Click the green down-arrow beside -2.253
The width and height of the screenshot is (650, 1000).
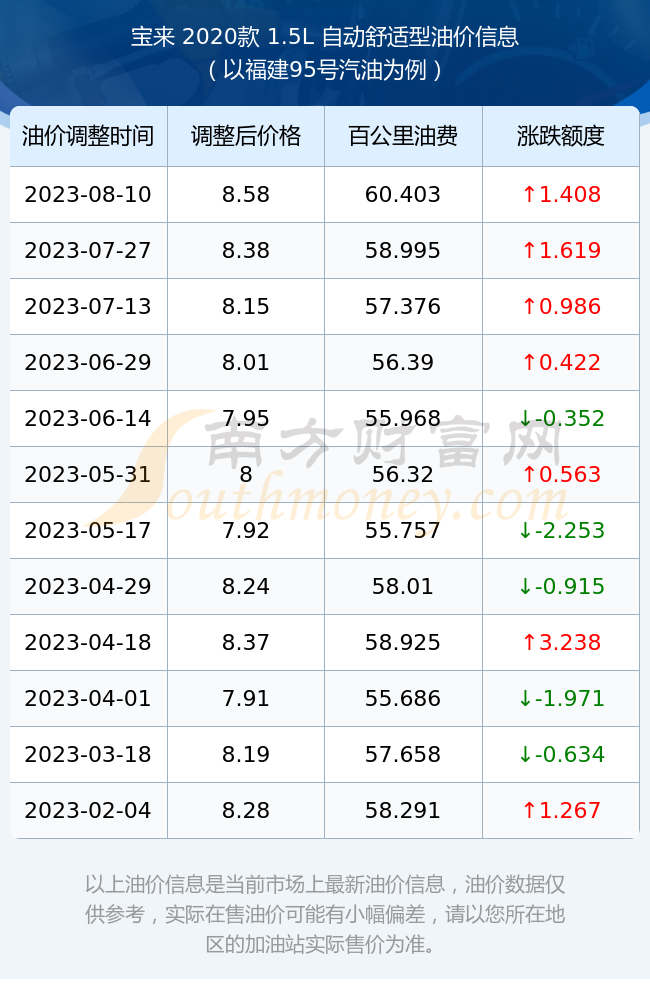pyautogui.click(x=525, y=530)
